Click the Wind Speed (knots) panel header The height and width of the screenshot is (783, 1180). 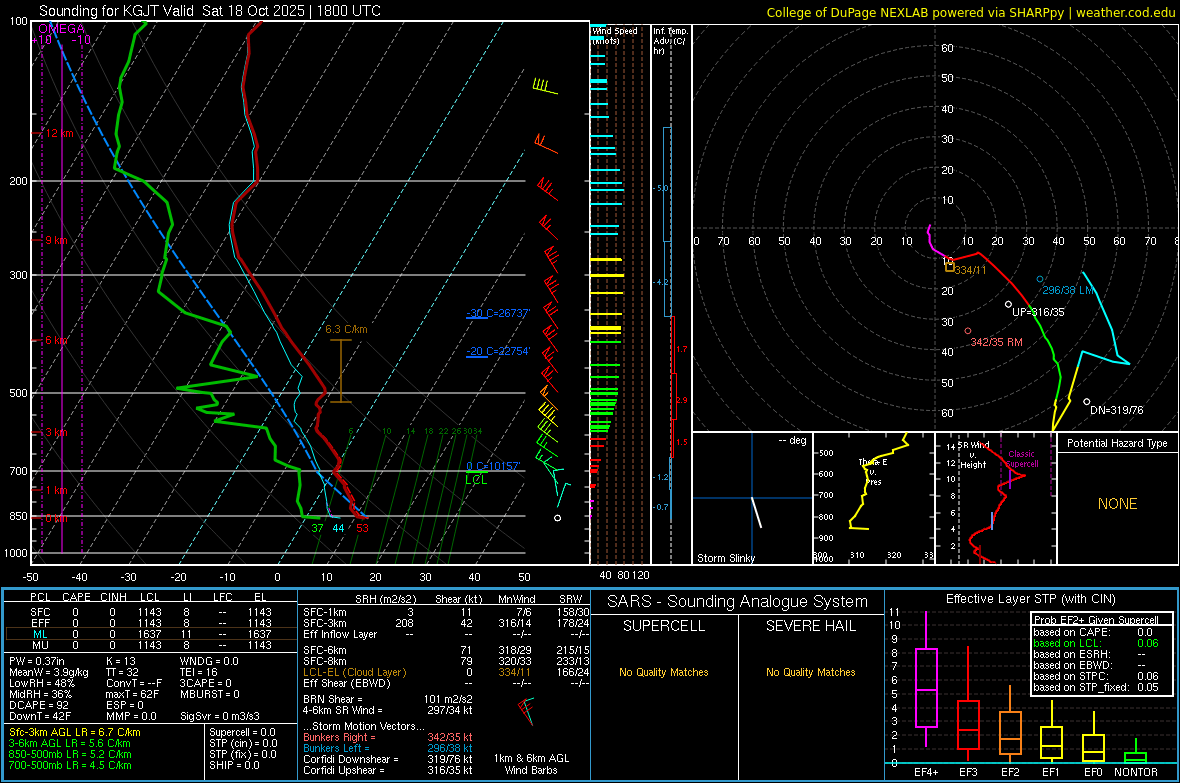click(614, 35)
